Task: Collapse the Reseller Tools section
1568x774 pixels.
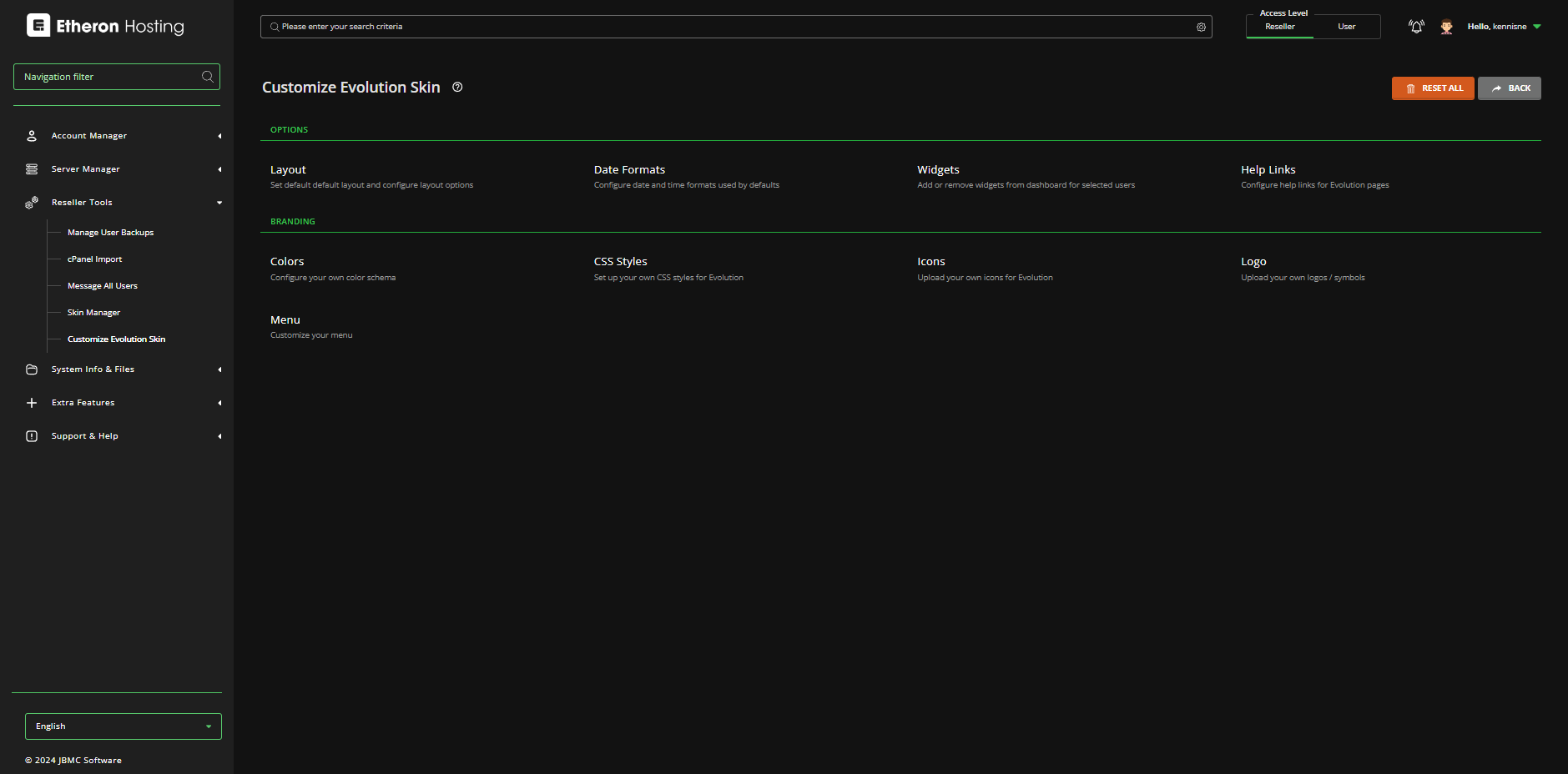Action: coord(219,203)
